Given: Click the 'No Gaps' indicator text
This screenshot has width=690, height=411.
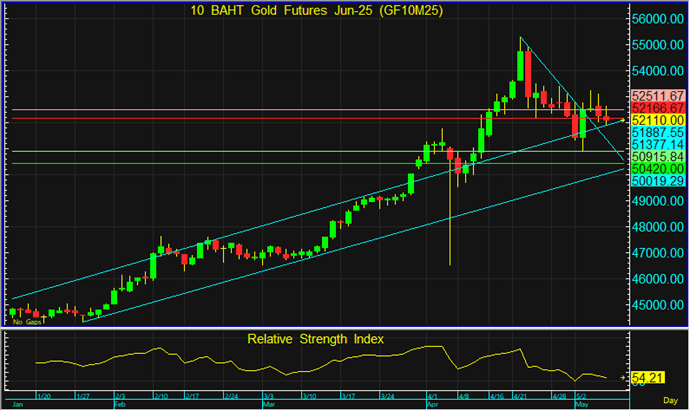Looking at the screenshot, I should (x=27, y=322).
